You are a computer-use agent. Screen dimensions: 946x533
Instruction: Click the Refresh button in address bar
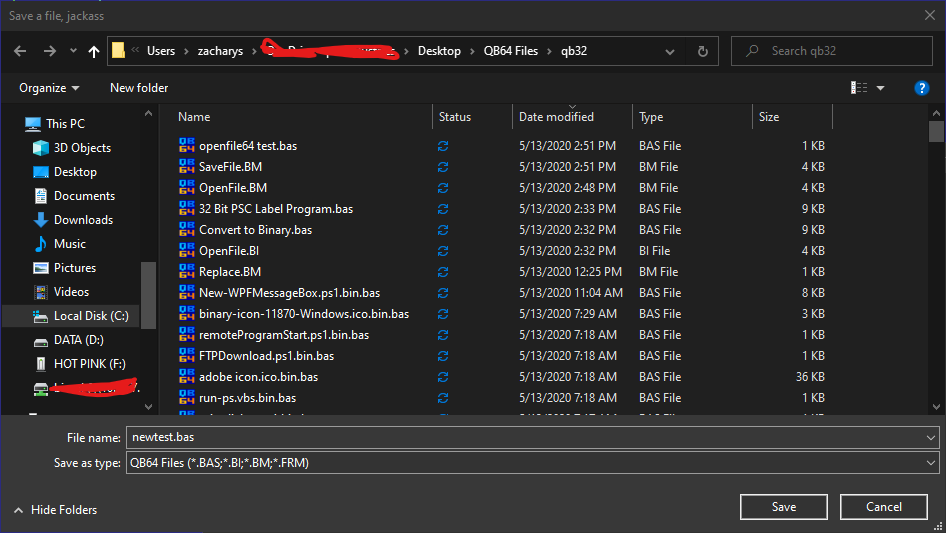[x=703, y=51]
